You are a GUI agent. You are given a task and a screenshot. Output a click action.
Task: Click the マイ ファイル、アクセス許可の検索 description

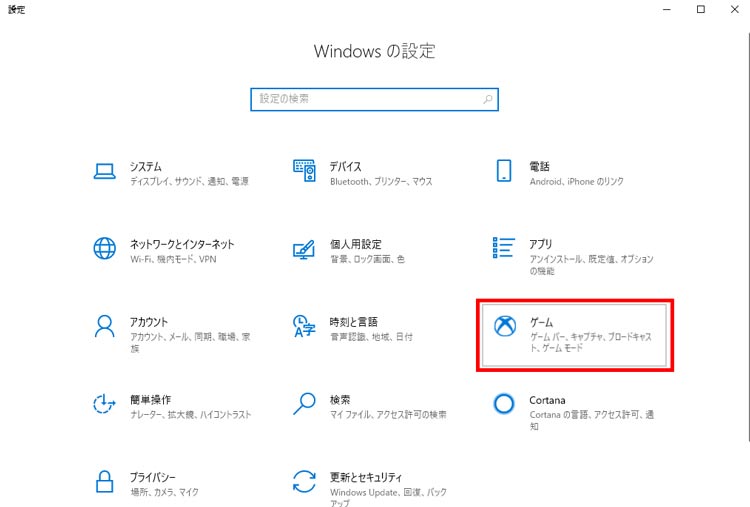click(x=388, y=414)
